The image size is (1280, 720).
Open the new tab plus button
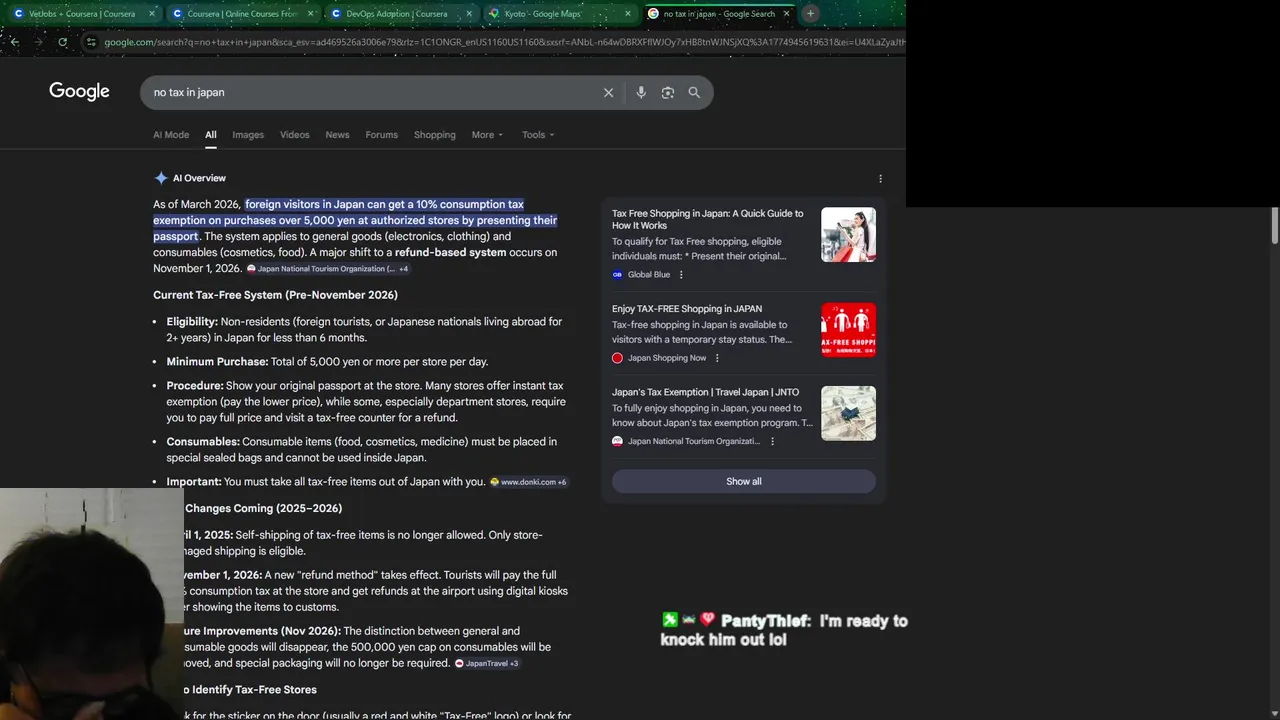pyautogui.click(x=810, y=13)
